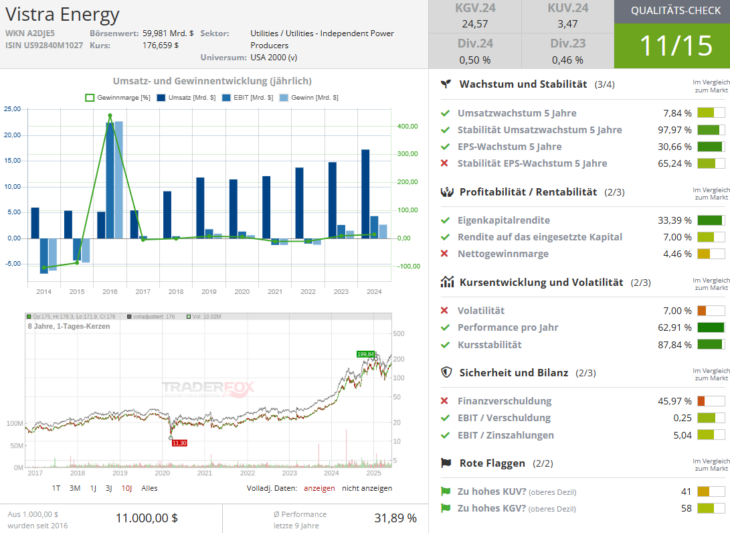Click red cross beside Finanzverschuldung

tap(444, 401)
